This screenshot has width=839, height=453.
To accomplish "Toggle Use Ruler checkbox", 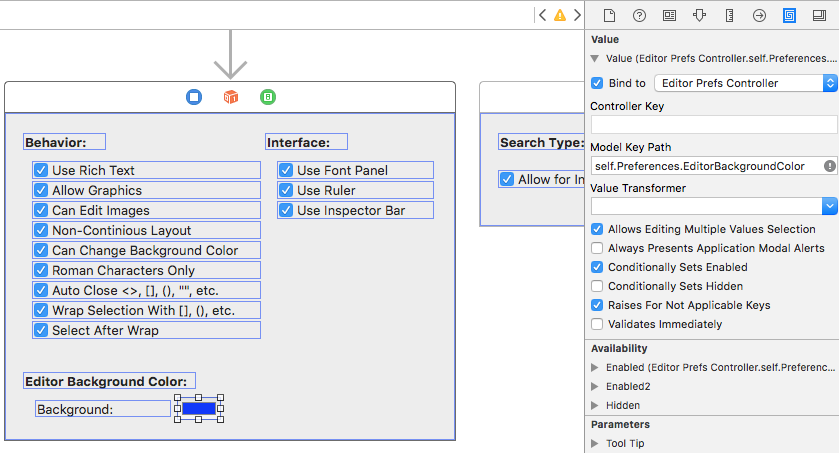I will coord(286,190).
